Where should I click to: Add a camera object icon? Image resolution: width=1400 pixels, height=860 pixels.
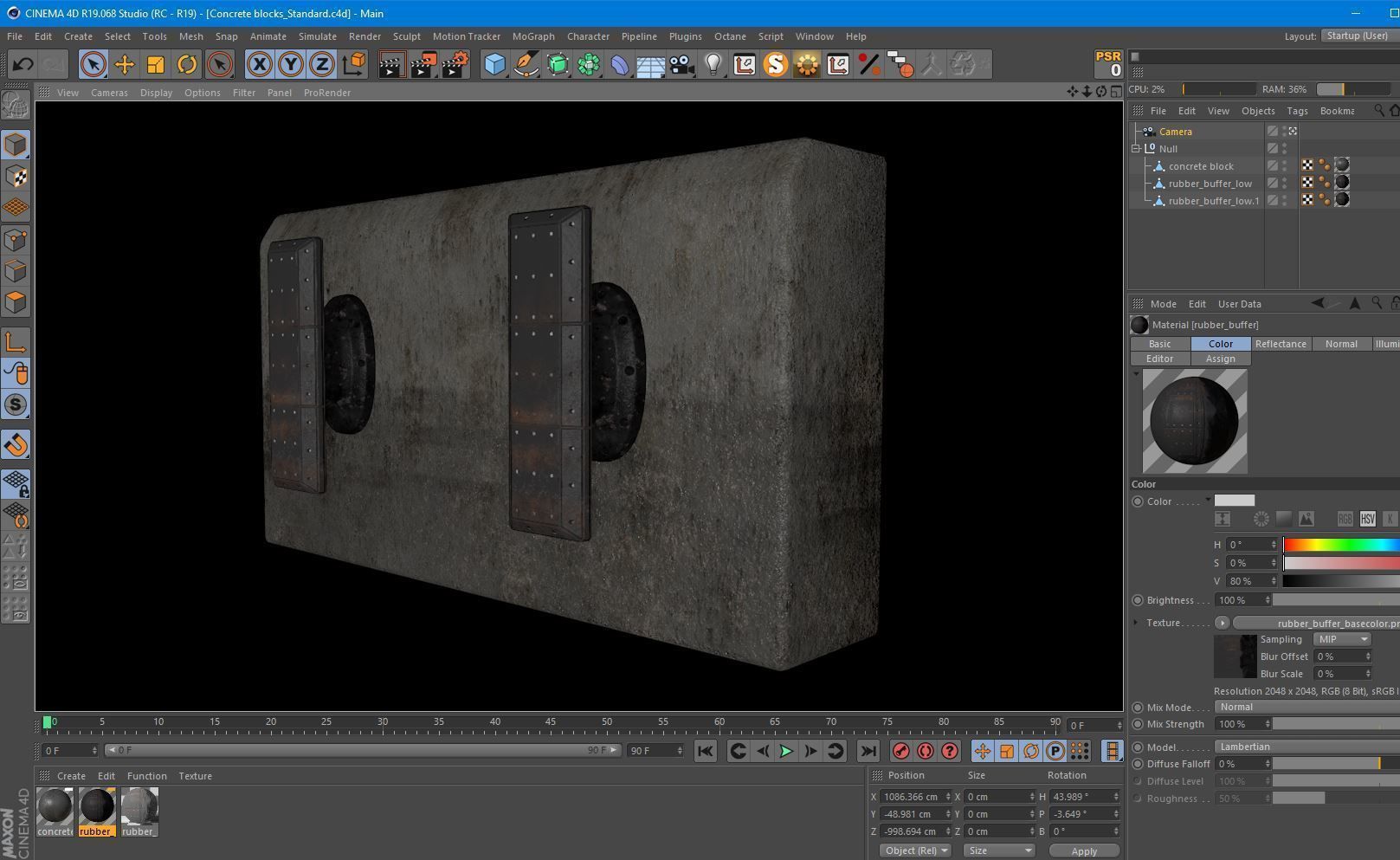coord(682,64)
